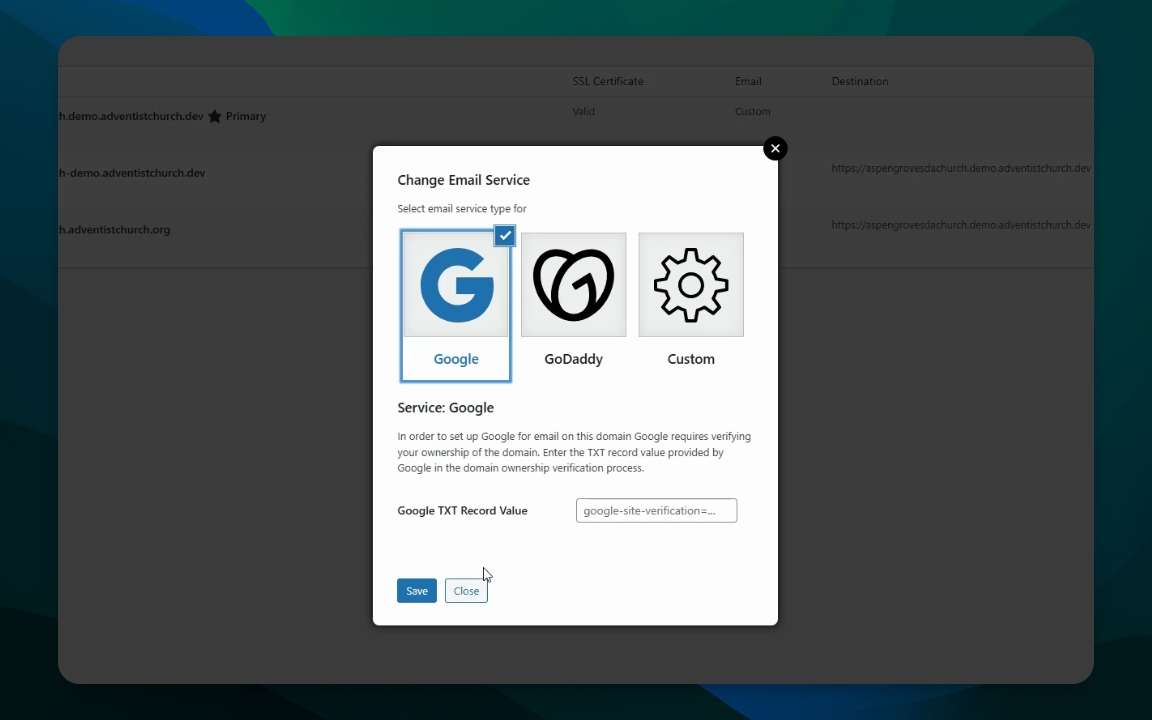Click the 'Custom' label under the gear
The height and width of the screenshot is (720, 1152).
point(691,359)
